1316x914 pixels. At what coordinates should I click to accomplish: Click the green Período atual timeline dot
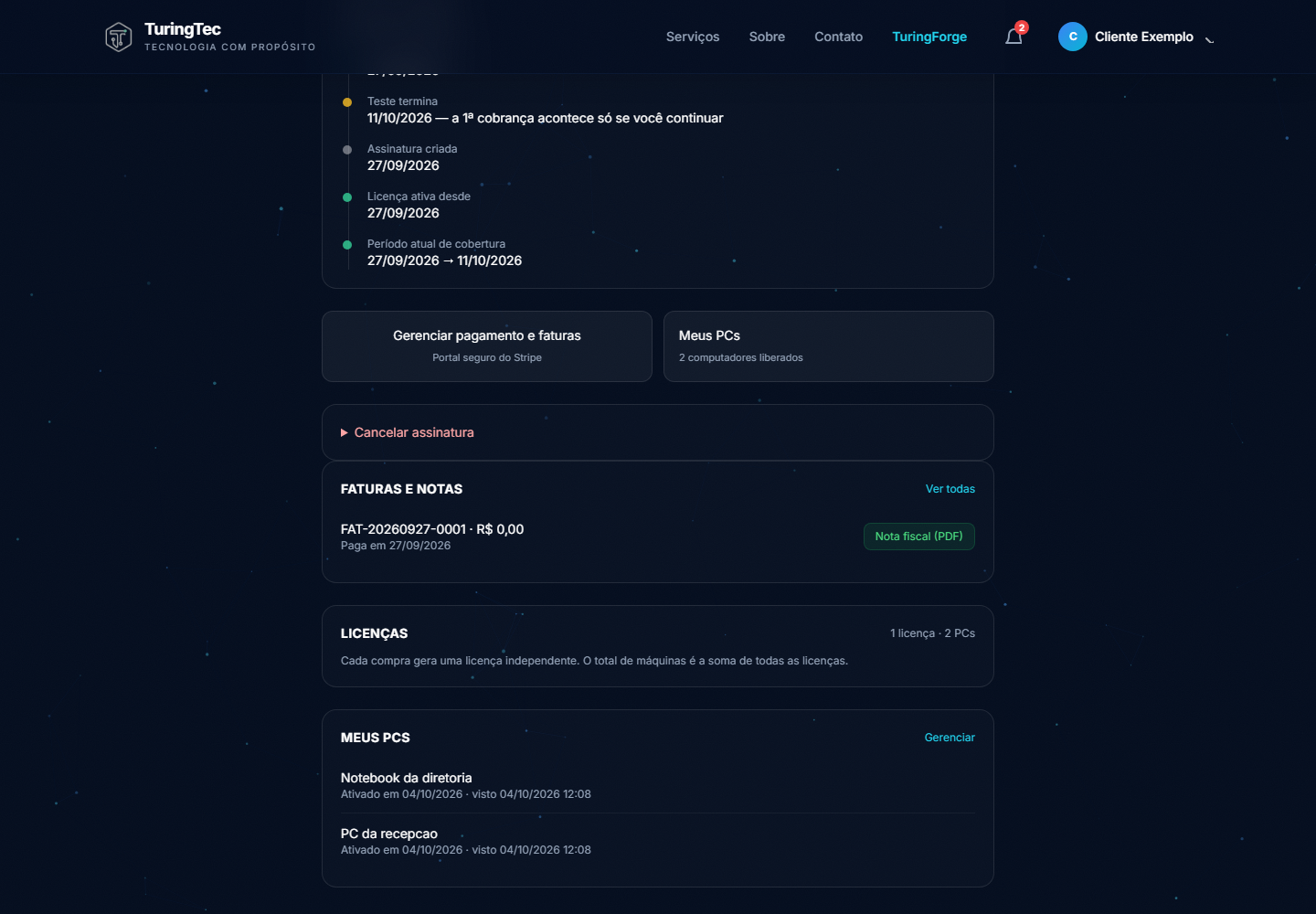(347, 245)
